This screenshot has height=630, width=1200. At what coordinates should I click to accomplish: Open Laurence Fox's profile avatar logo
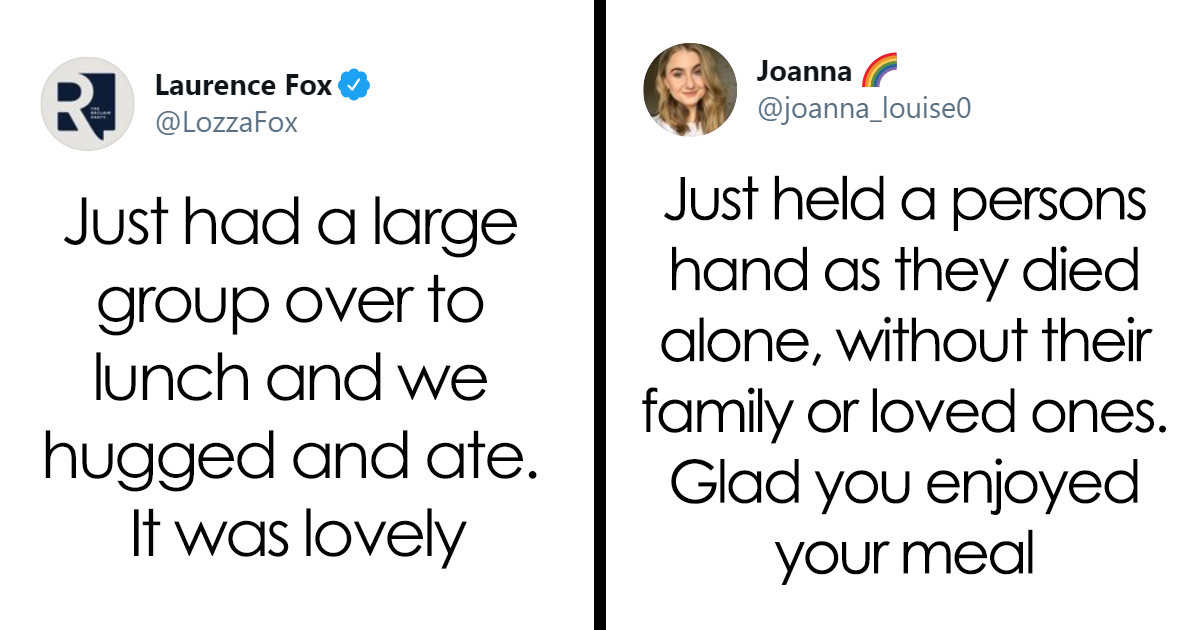point(87,104)
